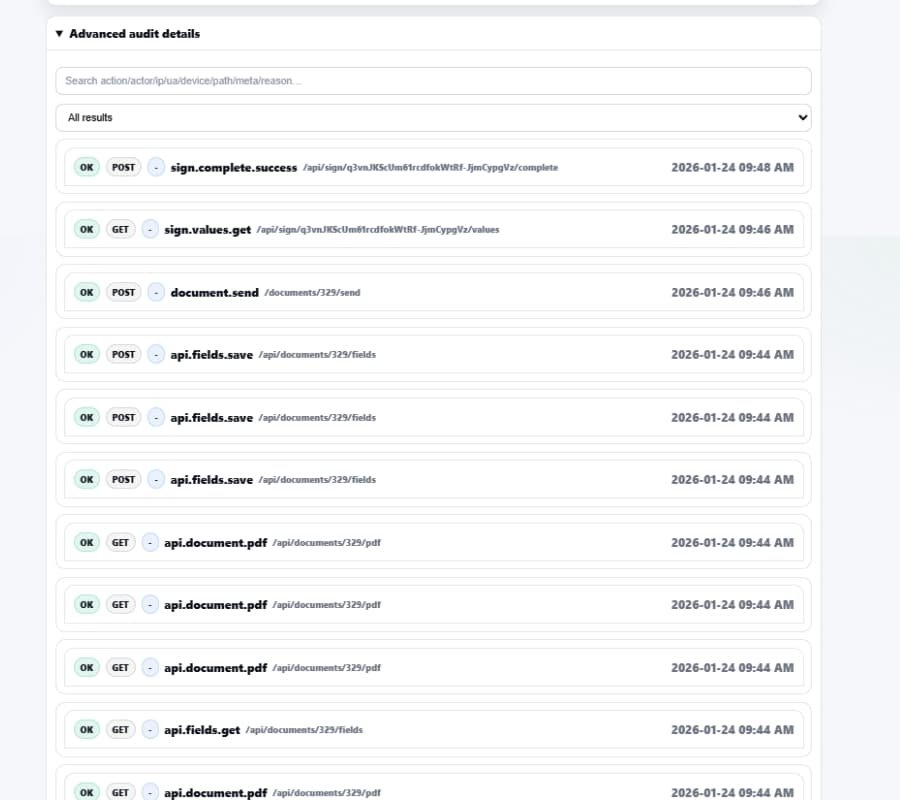Screen dimensions: 900x800
Task: Click the audit search input field
Action: (433, 80)
